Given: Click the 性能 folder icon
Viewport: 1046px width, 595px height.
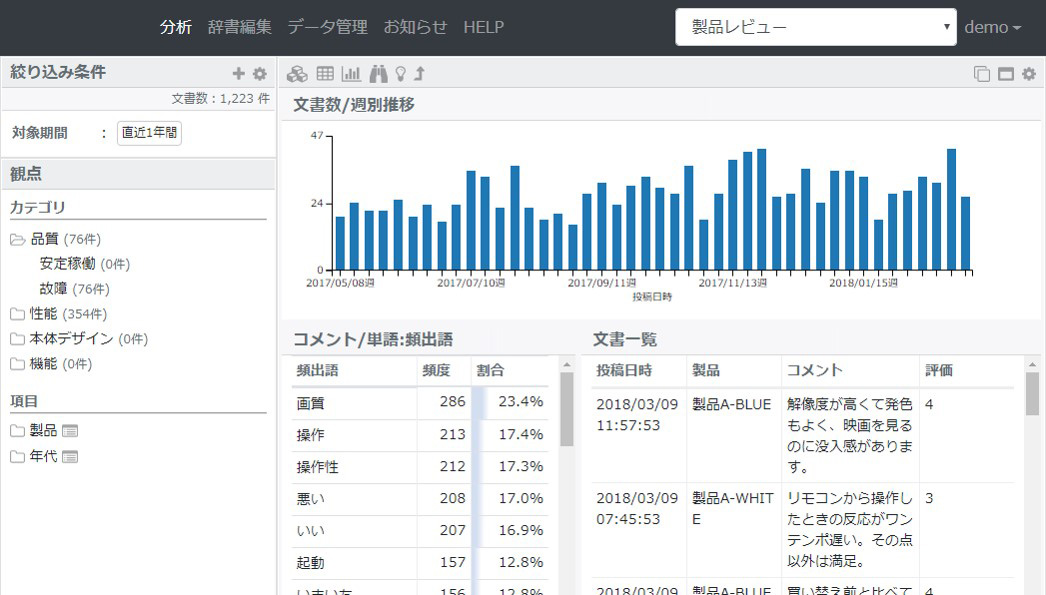Looking at the screenshot, I should pos(18,314).
